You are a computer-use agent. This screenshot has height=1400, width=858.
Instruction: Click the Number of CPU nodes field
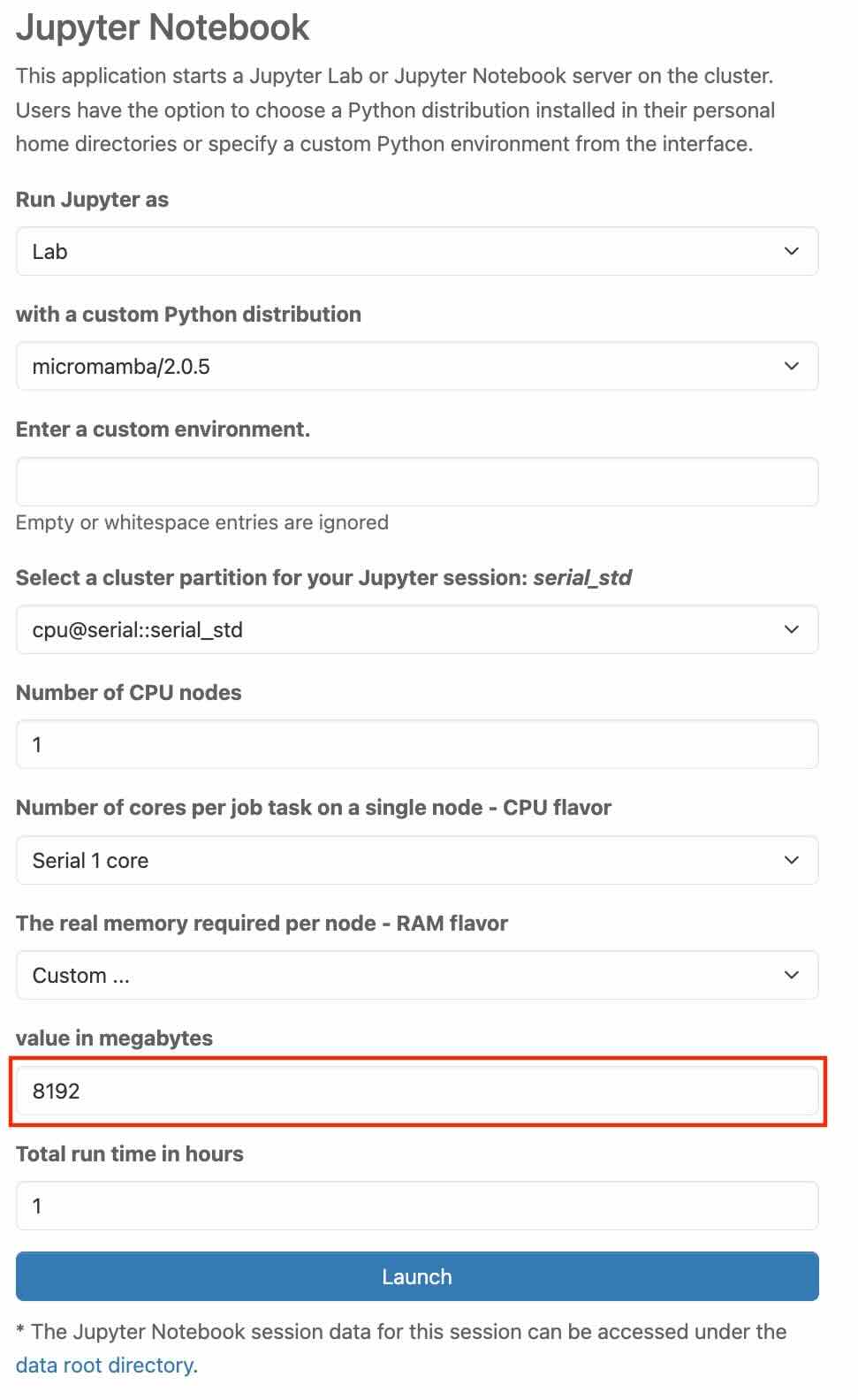coord(417,744)
